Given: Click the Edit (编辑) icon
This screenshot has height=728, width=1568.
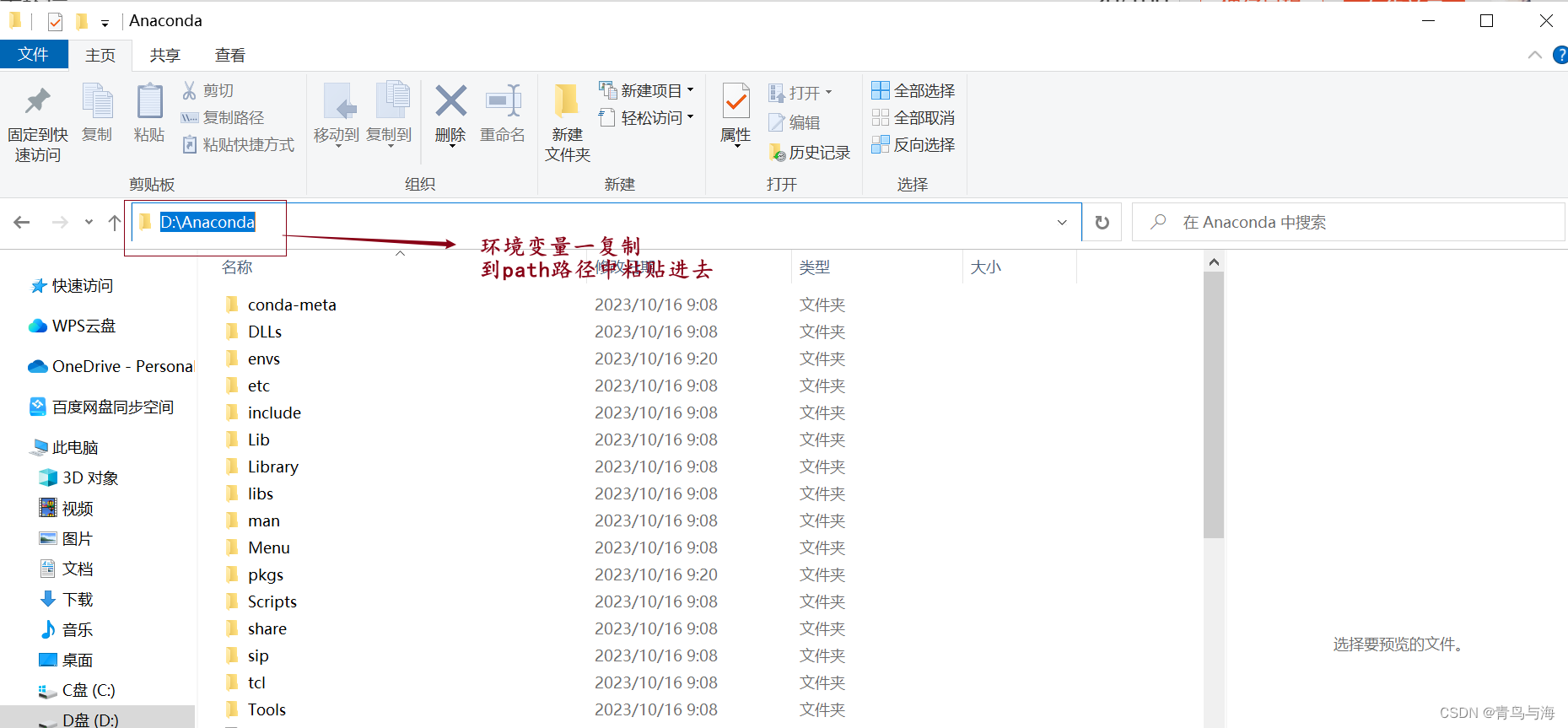Looking at the screenshot, I should [777, 123].
